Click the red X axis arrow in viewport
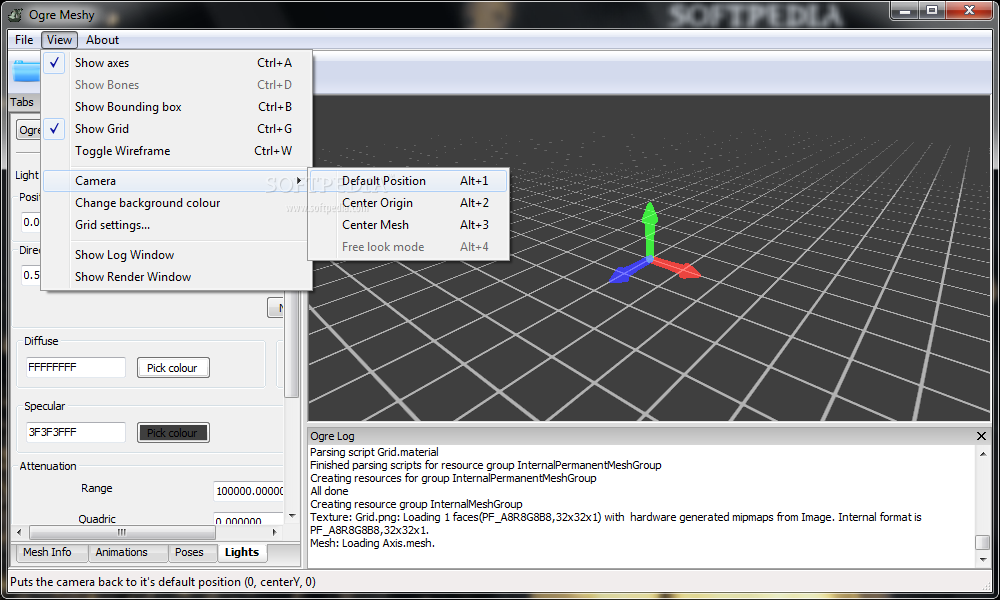The image size is (1000, 600). 677,268
